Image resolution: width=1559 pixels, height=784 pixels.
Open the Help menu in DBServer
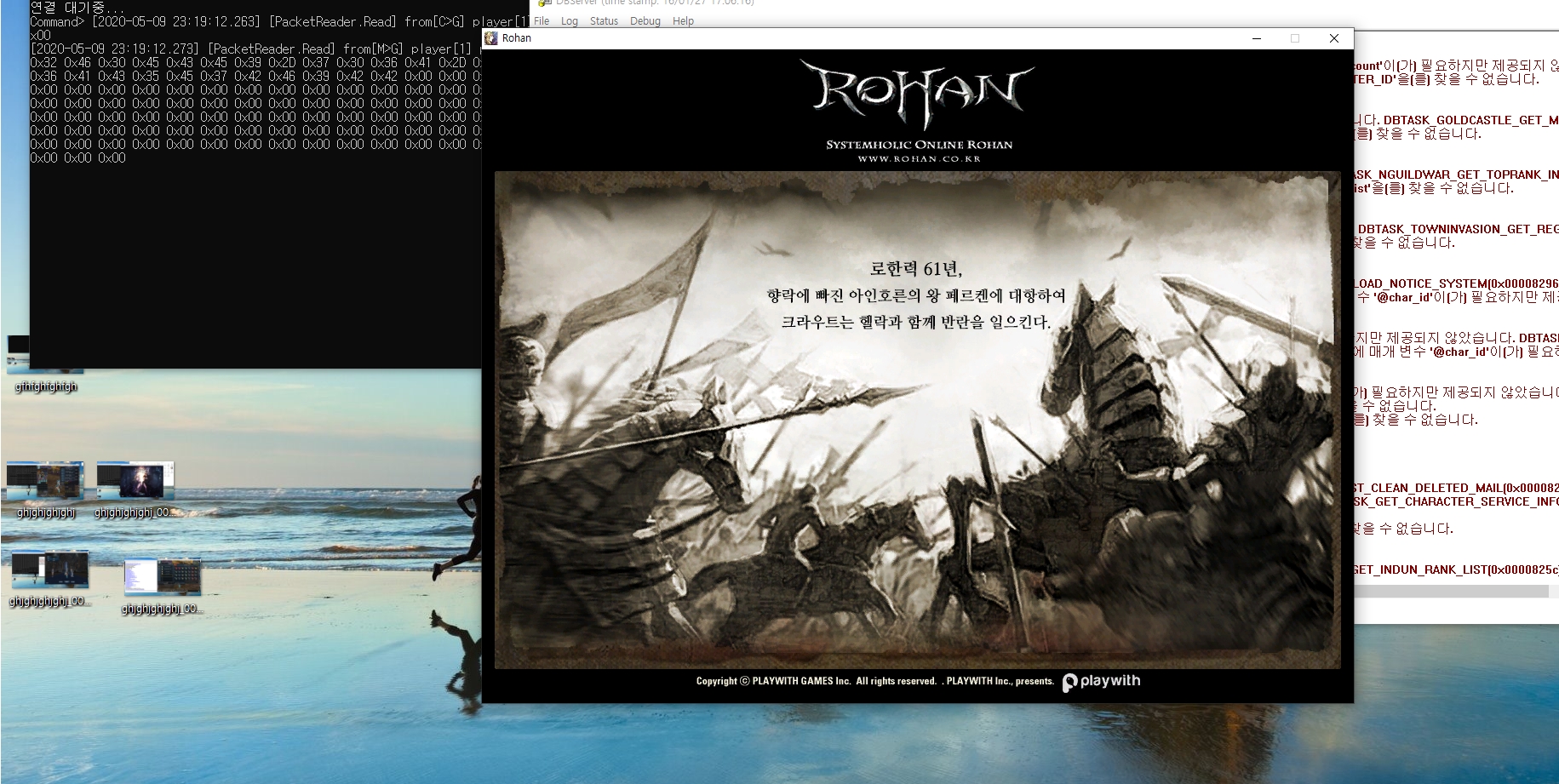683,21
